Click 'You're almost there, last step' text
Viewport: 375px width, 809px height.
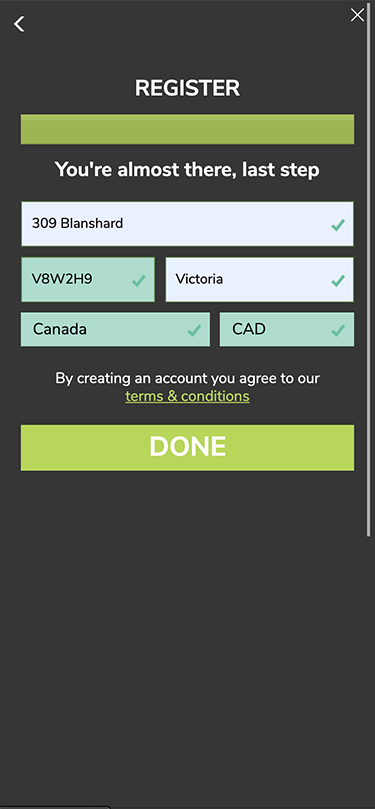point(187,170)
